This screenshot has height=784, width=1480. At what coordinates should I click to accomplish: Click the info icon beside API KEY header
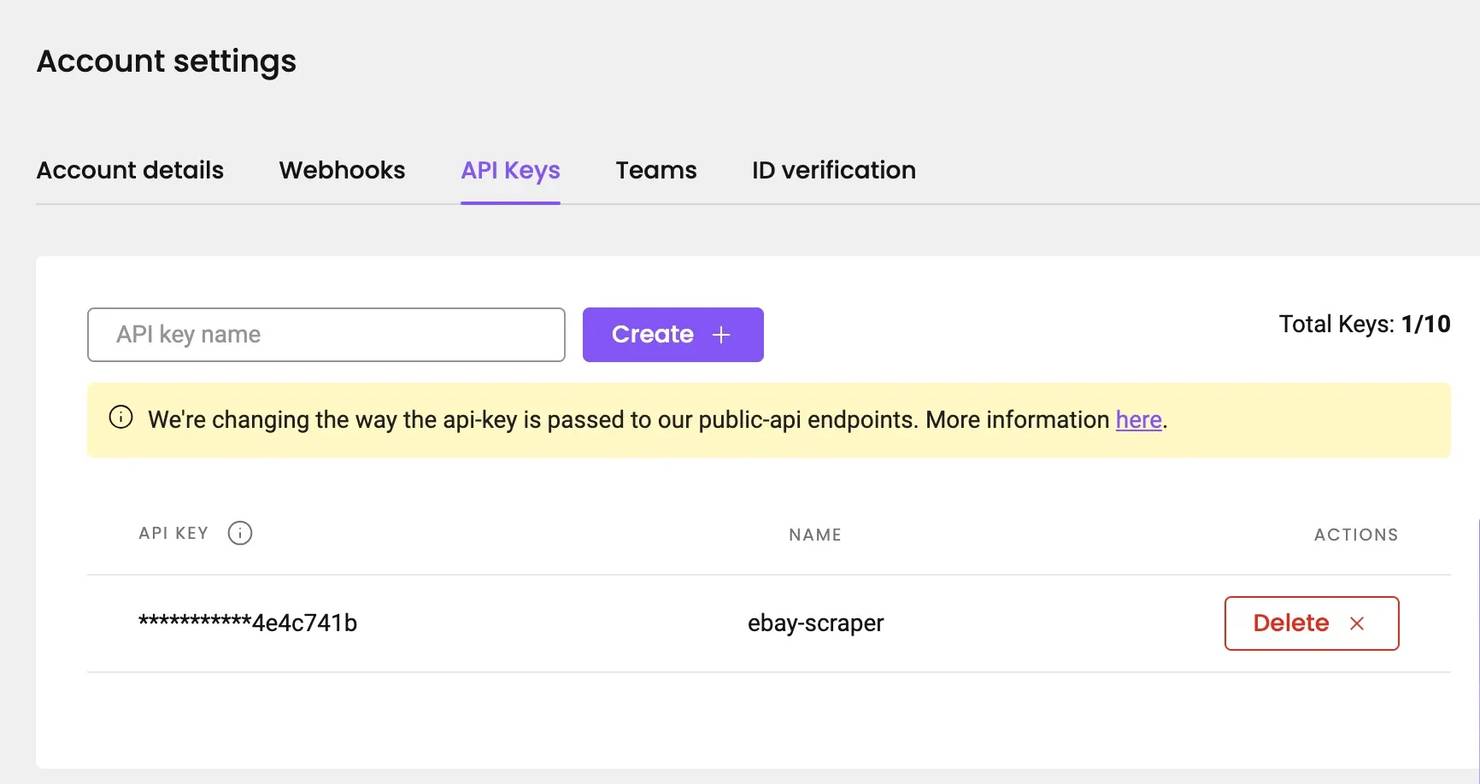pos(240,533)
